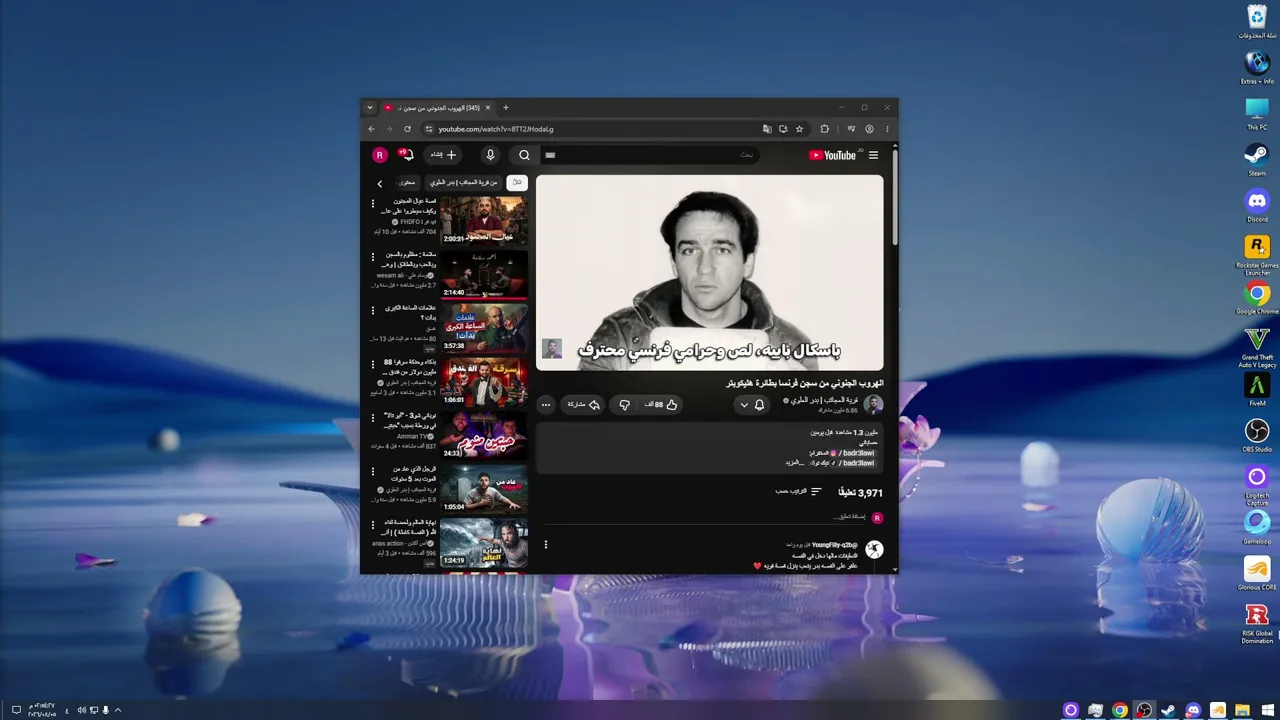Click the Chrome back navigation arrow
The image size is (1280, 720).
372,129
